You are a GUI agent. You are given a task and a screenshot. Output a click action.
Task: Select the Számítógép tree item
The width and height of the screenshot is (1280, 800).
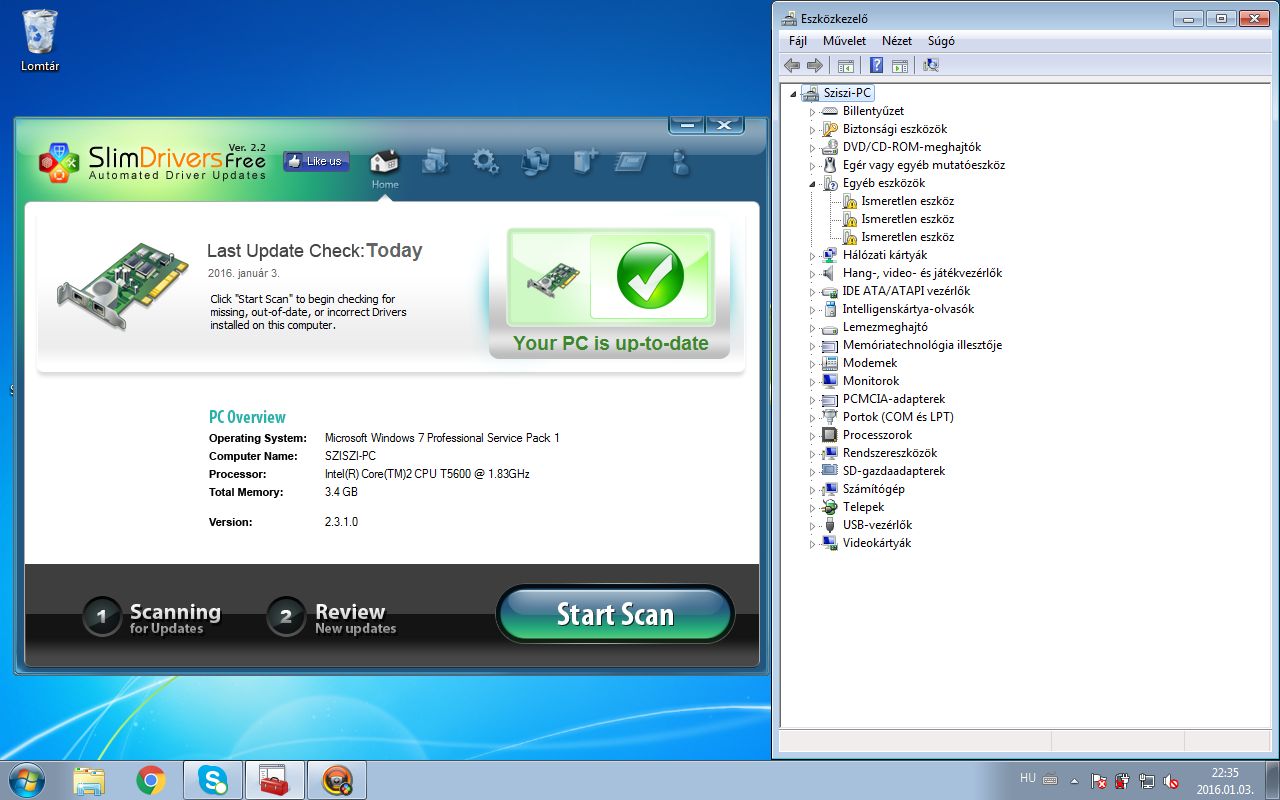pos(874,489)
